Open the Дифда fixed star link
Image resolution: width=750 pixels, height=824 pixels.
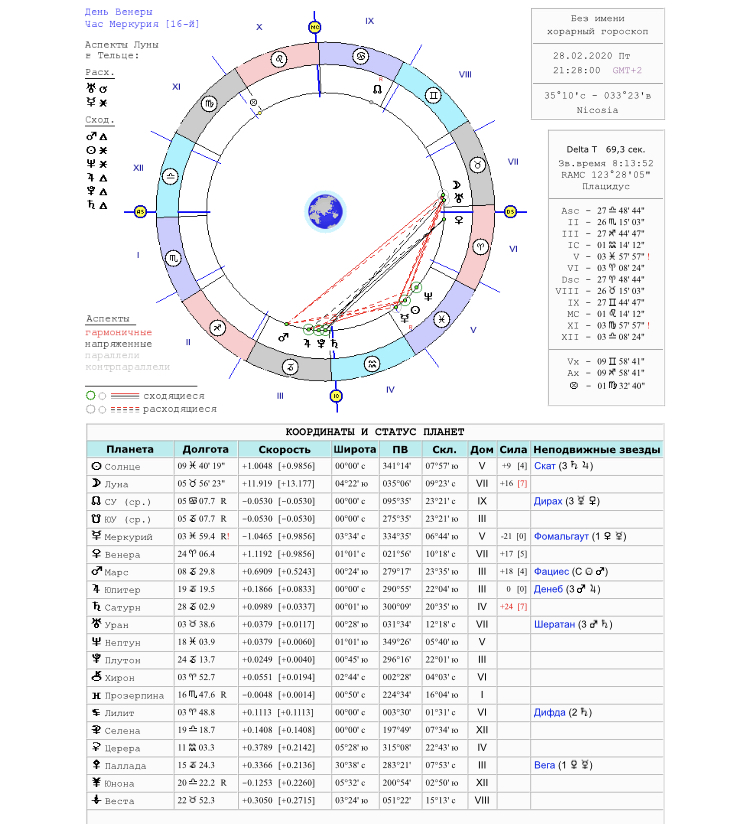(549, 712)
